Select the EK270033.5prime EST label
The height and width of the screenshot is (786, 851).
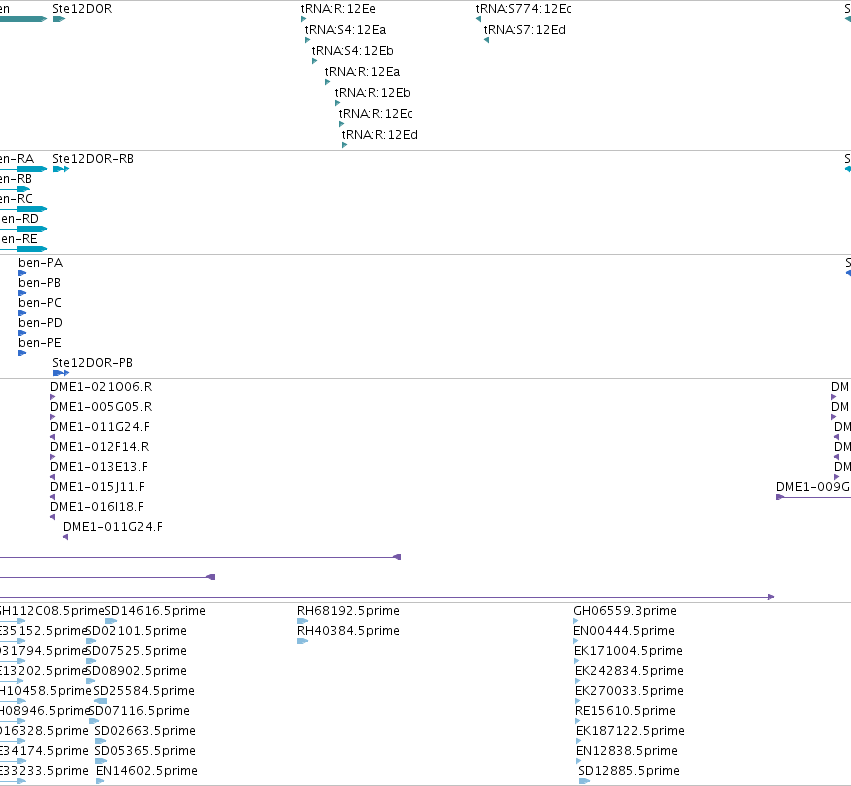pyautogui.click(x=629, y=691)
